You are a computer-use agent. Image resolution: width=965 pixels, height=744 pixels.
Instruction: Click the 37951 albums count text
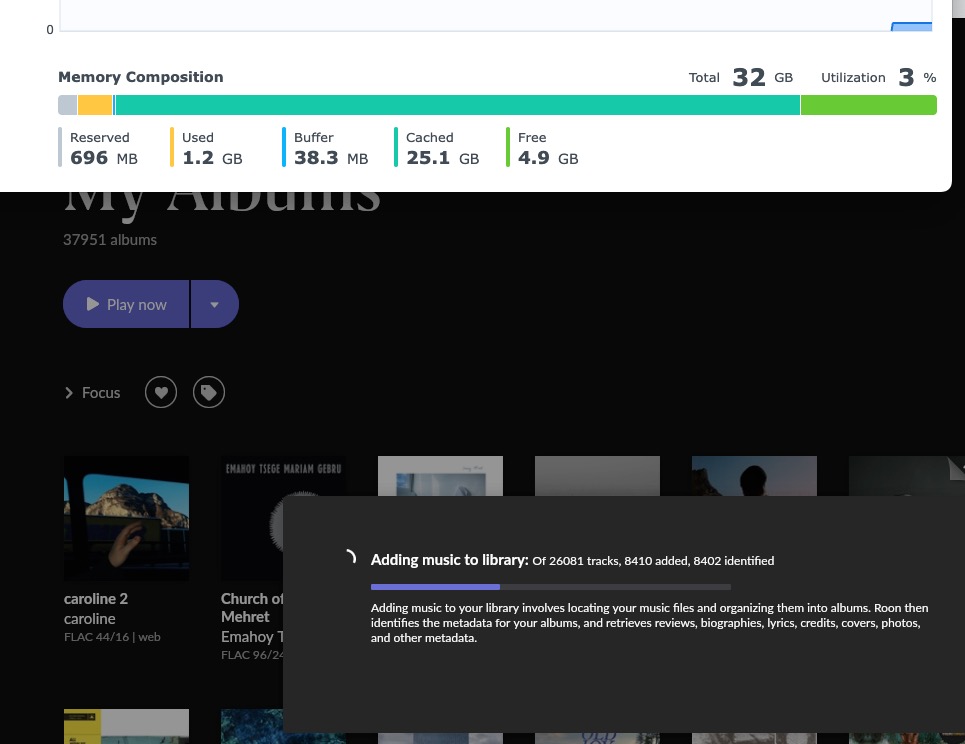coord(110,240)
